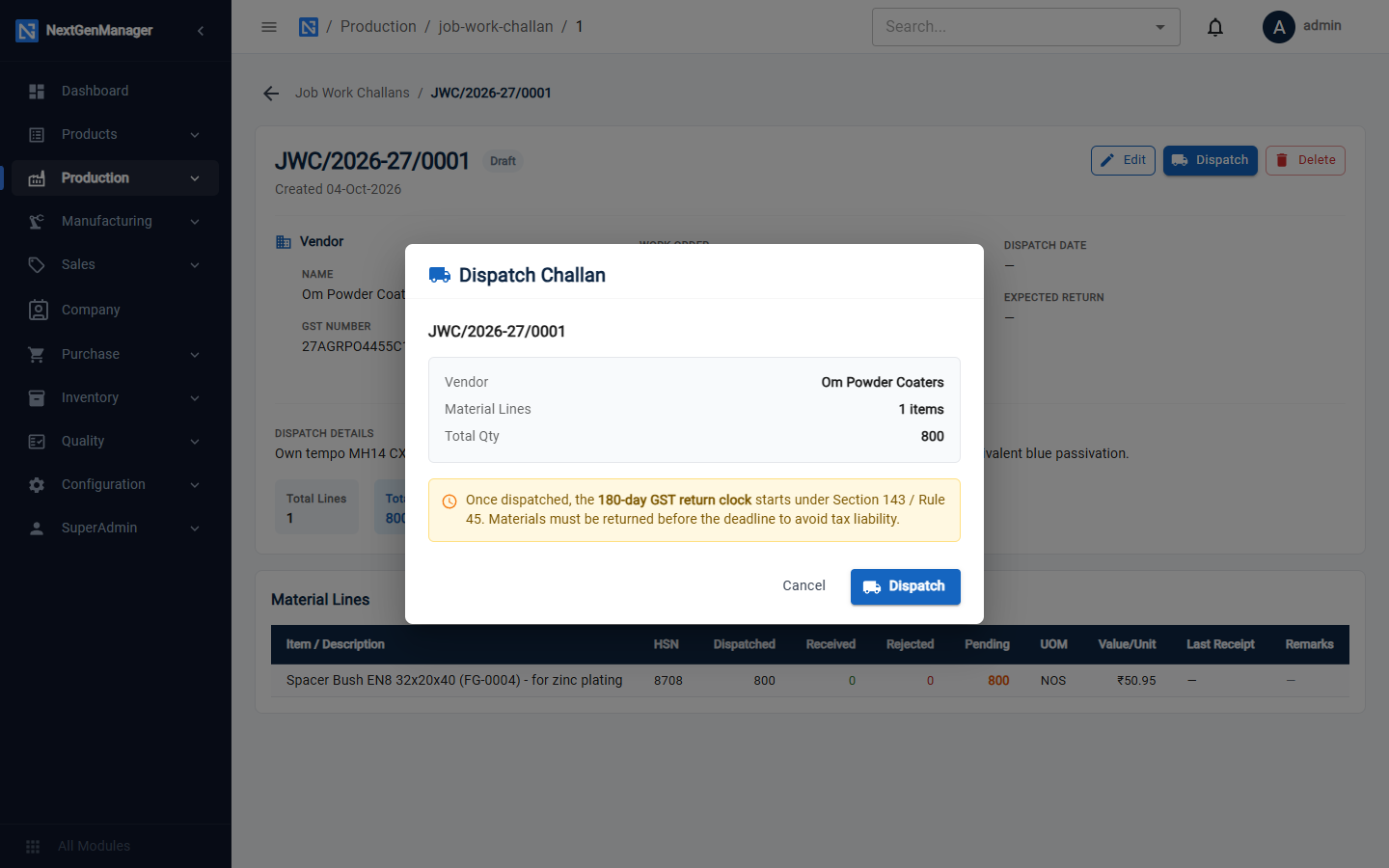Select the Spacer Bush EN8 material line

(x=810, y=680)
